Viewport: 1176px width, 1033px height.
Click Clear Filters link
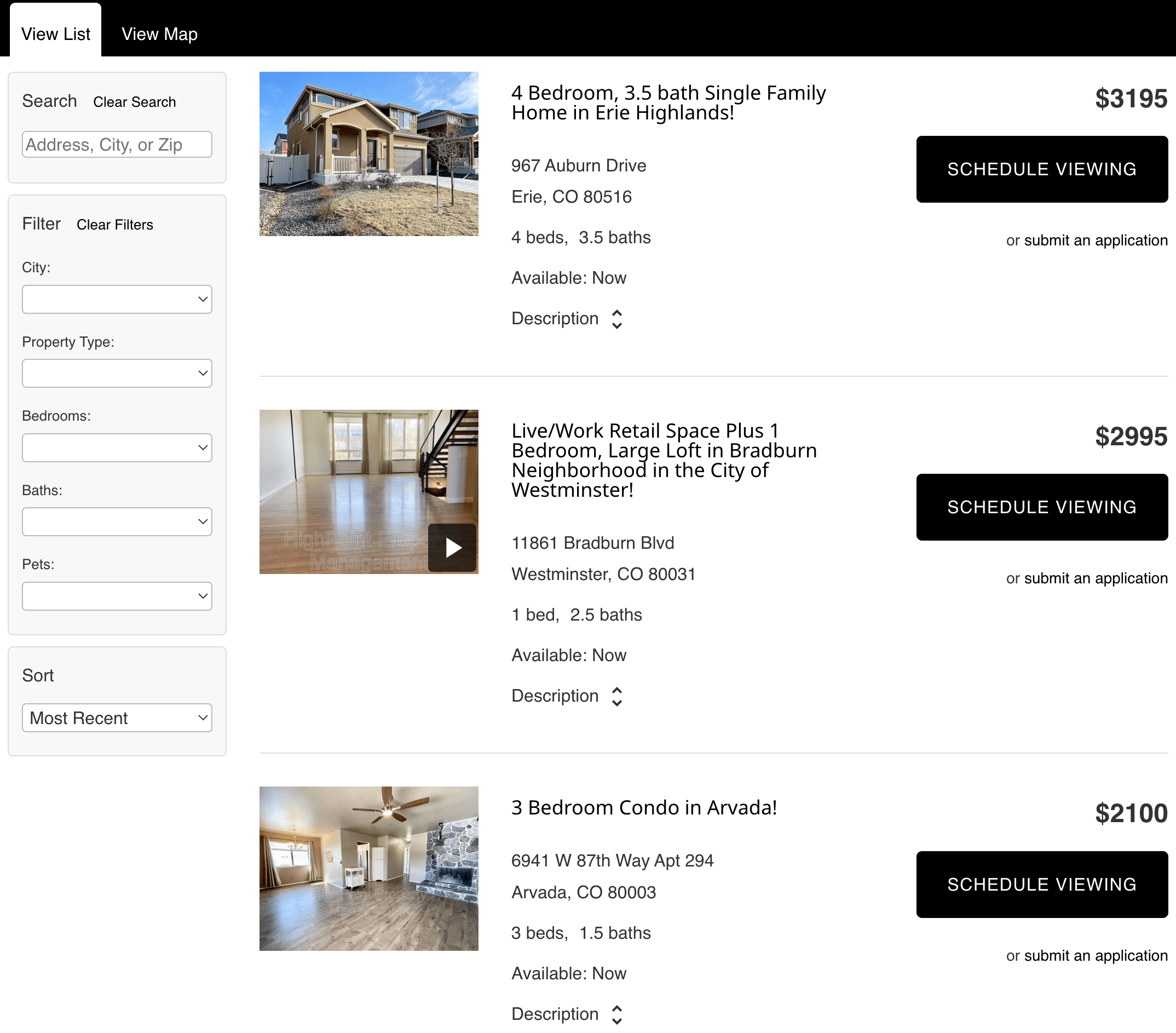(114, 225)
